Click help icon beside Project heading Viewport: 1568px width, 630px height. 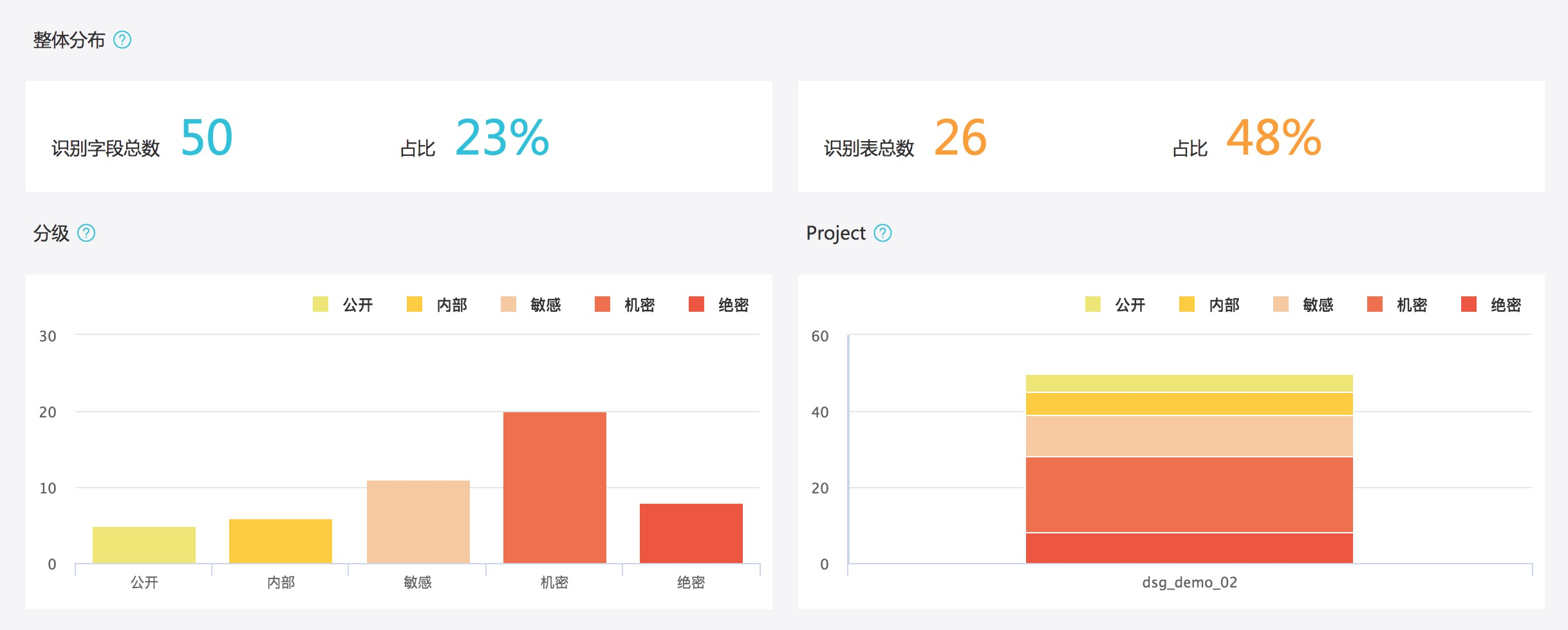click(882, 233)
